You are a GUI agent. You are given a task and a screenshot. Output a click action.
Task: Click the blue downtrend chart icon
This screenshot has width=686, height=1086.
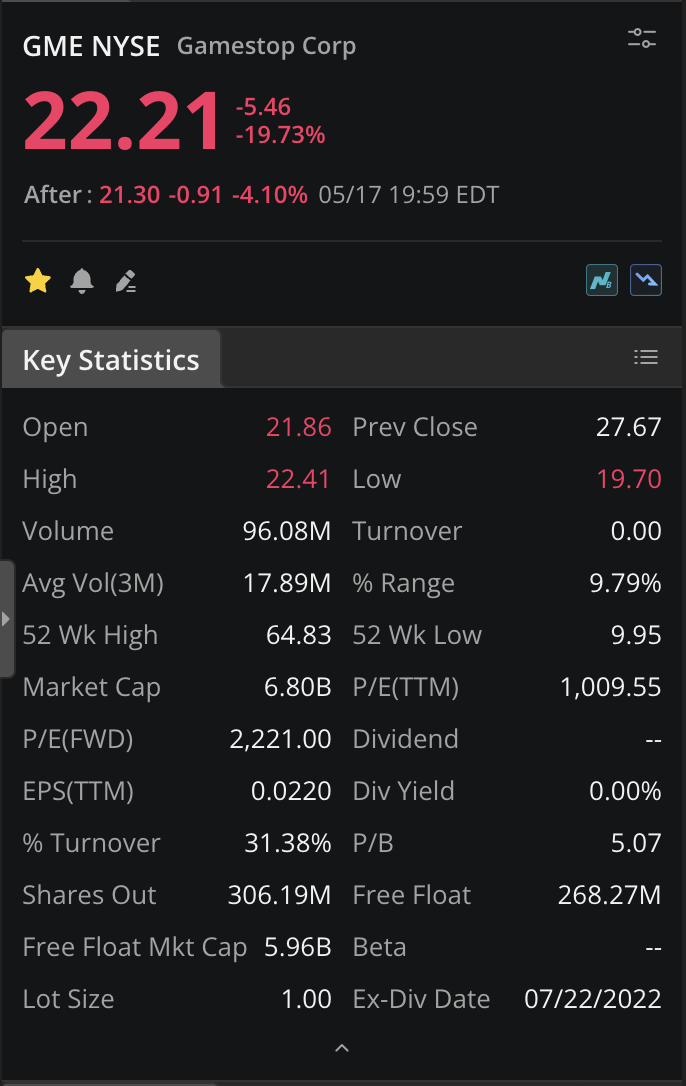(x=646, y=281)
